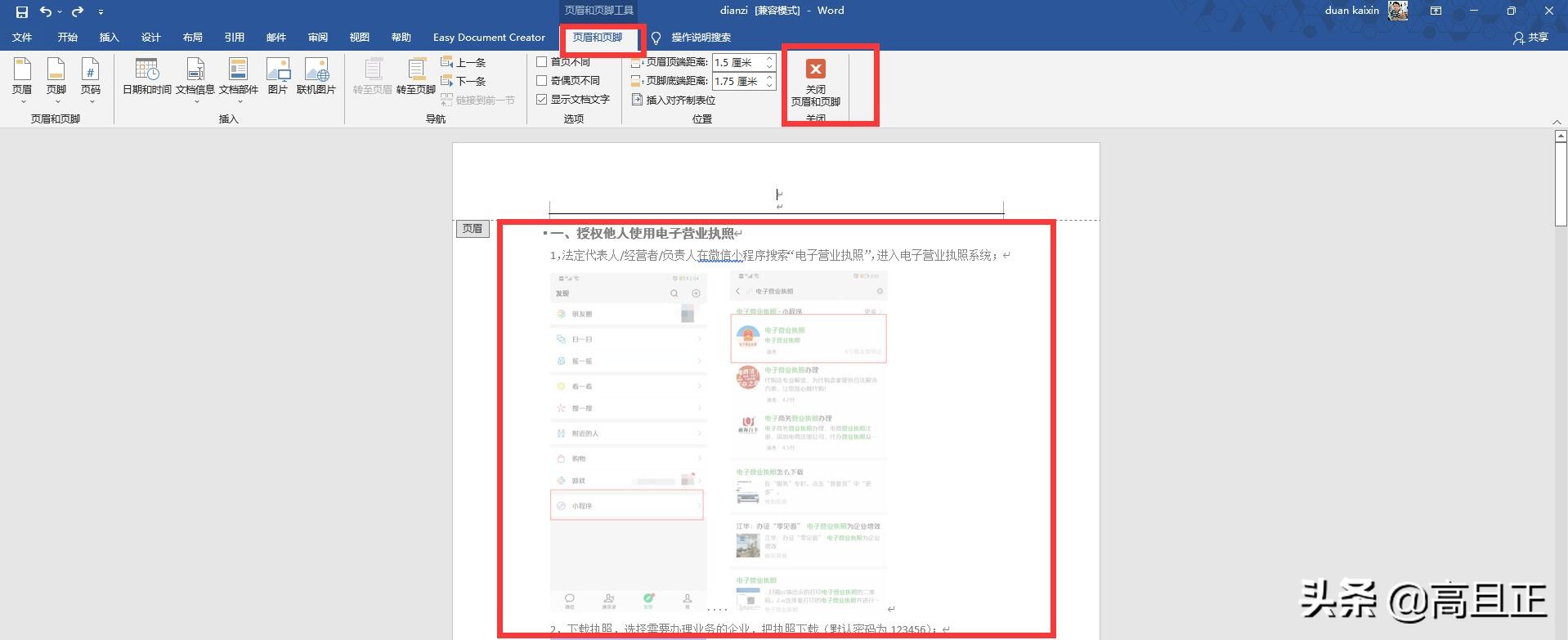
Task: Jump to the Next header section
Action: (464, 81)
